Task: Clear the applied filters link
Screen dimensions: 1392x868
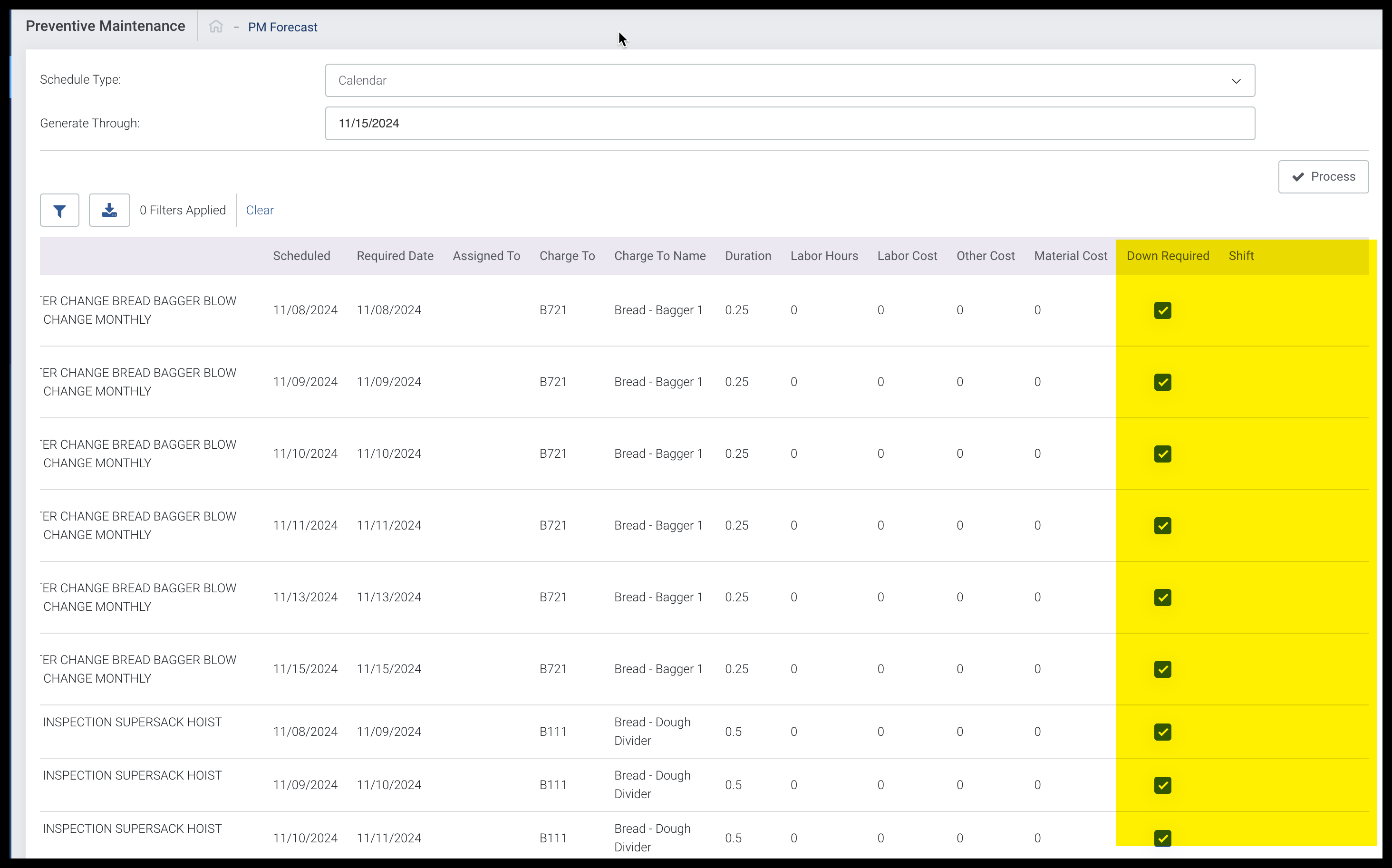Action: [260, 210]
